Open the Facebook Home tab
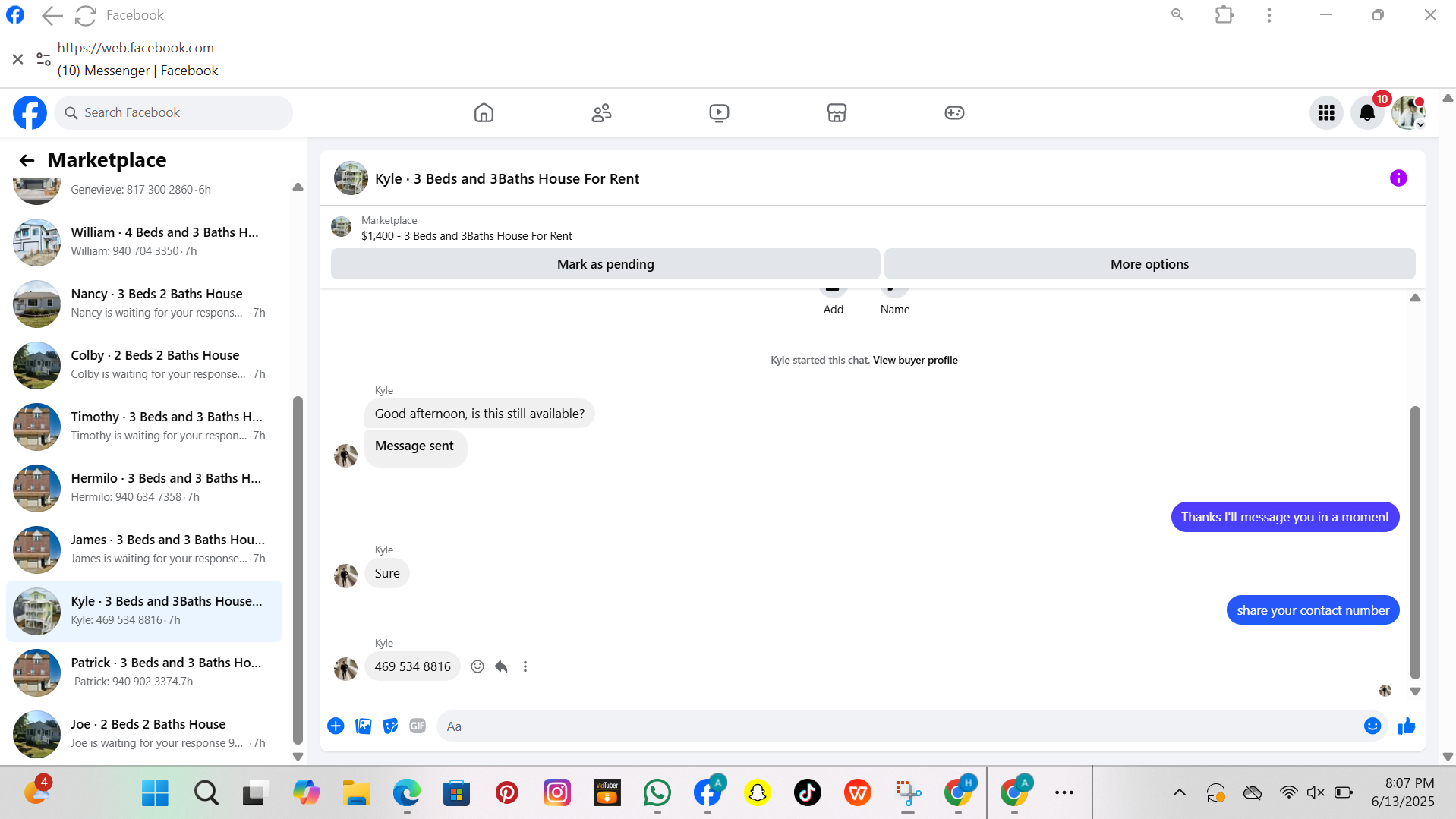This screenshot has width=1456, height=819. pyautogui.click(x=484, y=113)
